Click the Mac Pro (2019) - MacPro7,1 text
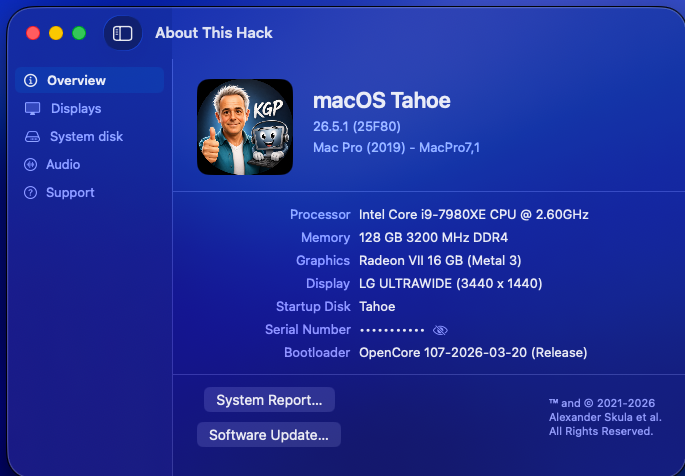 pos(397,148)
